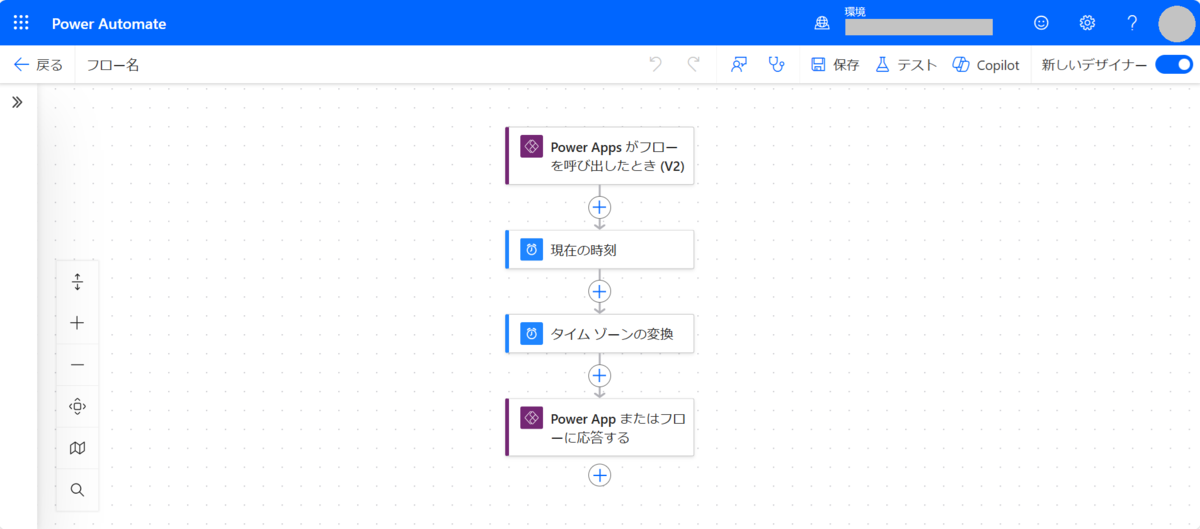This screenshot has width=1200, height=529.
Task: Click the 現在の時刻 clock icon
Action: click(531, 249)
